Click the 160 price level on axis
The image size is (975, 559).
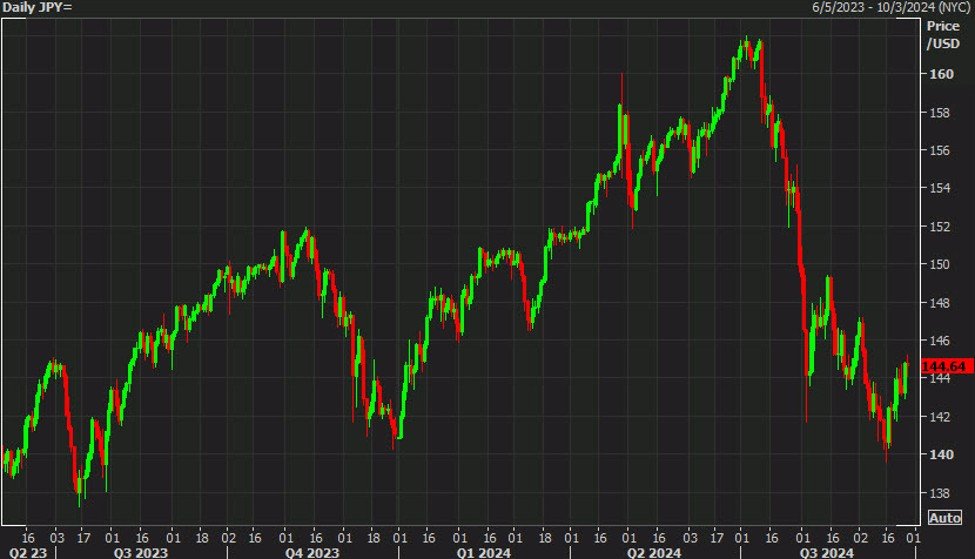click(941, 74)
